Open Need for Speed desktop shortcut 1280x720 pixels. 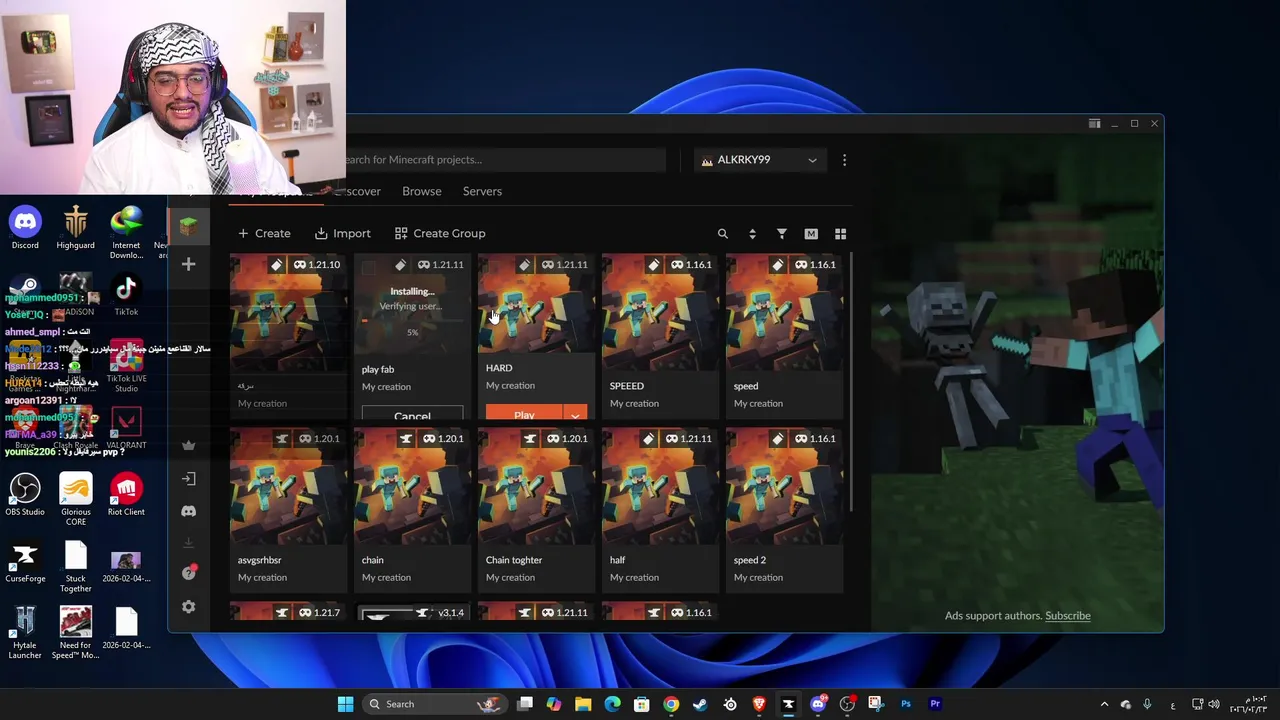coord(75,633)
